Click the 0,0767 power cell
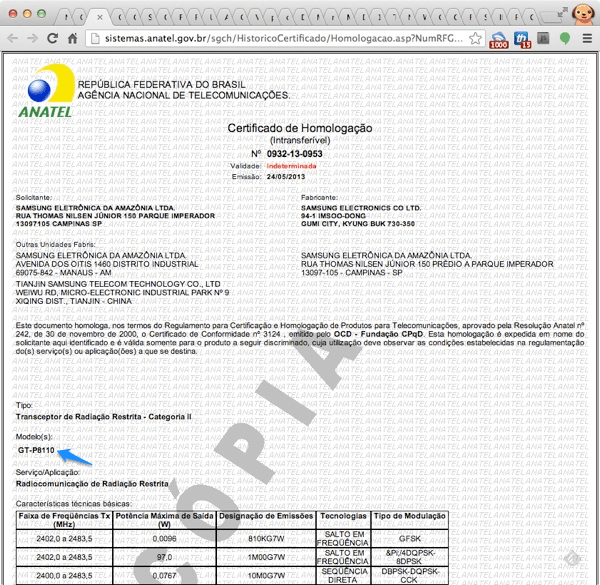 [164, 575]
